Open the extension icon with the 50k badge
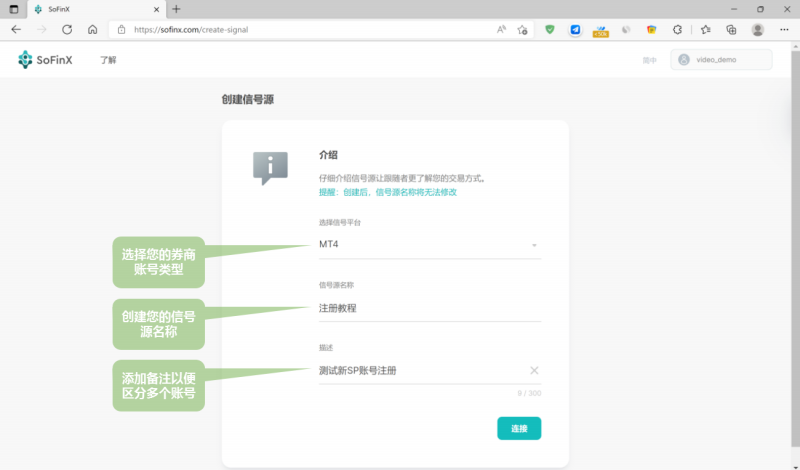The height and width of the screenshot is (470, 800). point(601,31)
